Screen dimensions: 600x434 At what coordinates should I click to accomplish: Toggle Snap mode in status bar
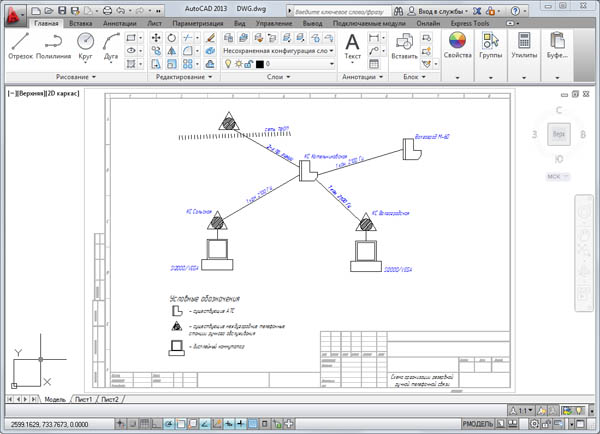[132, 424]
